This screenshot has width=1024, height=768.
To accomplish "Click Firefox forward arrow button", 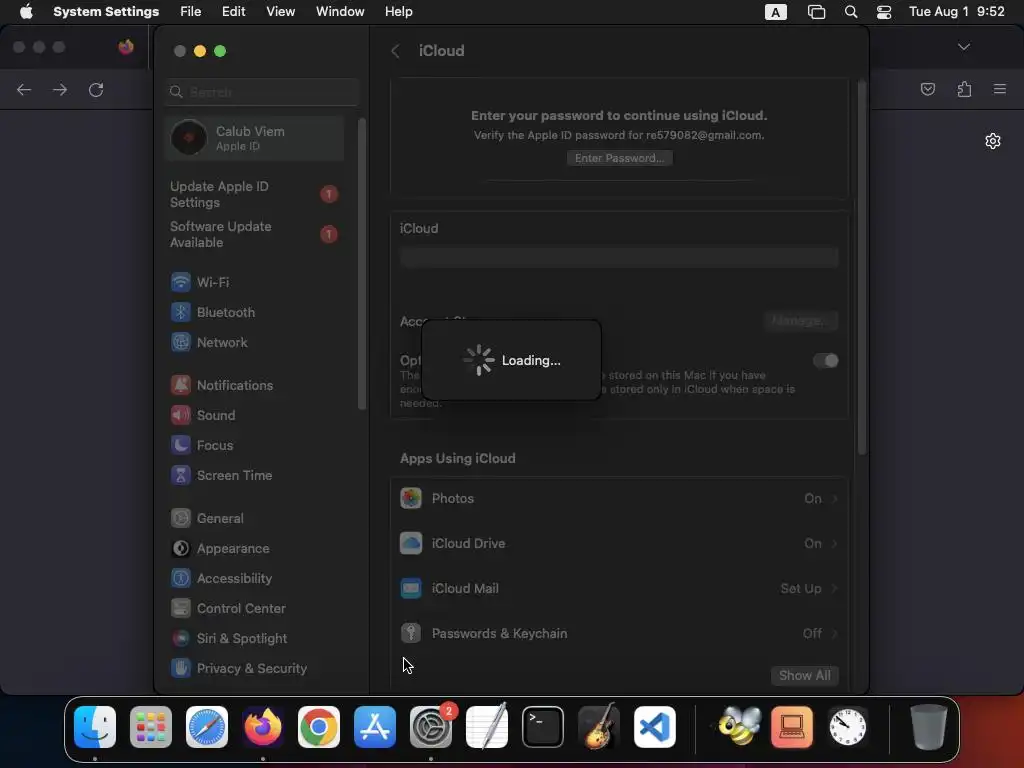I will (60, 89).
